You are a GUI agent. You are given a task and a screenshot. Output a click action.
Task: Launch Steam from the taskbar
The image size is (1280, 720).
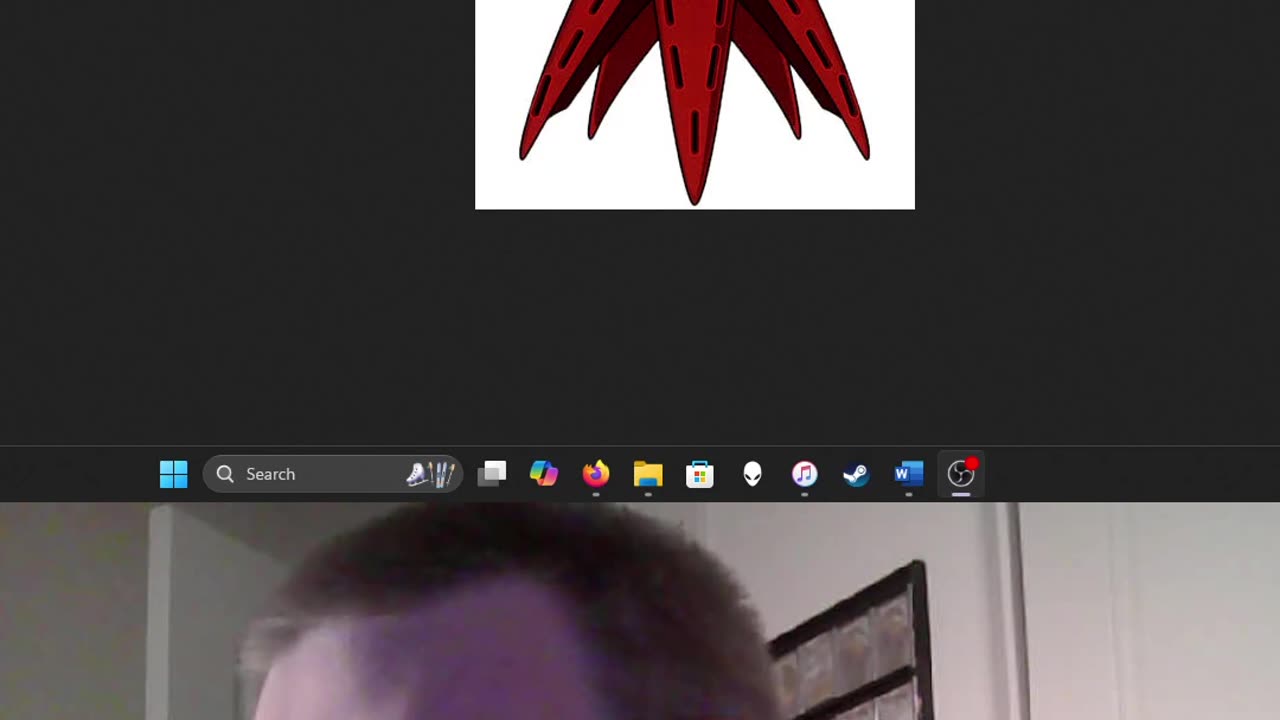coord(856,474)
